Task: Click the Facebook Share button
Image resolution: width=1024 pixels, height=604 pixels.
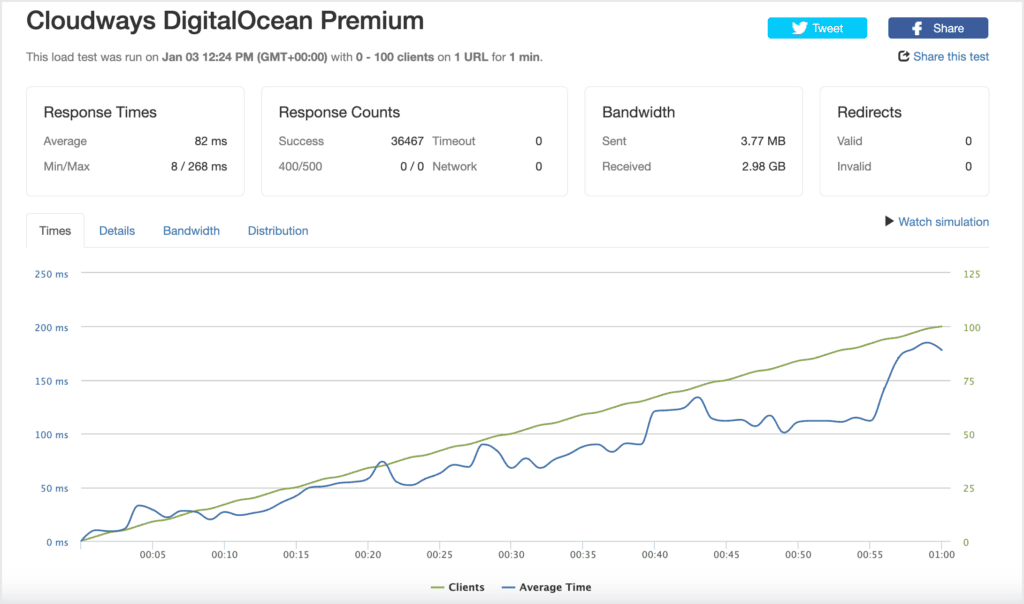Action: pyautogui.click(x=938, y=28)
